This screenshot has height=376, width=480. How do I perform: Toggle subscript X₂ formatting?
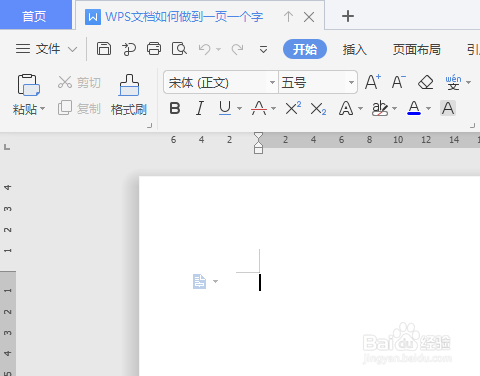click(x=318, y=109)
